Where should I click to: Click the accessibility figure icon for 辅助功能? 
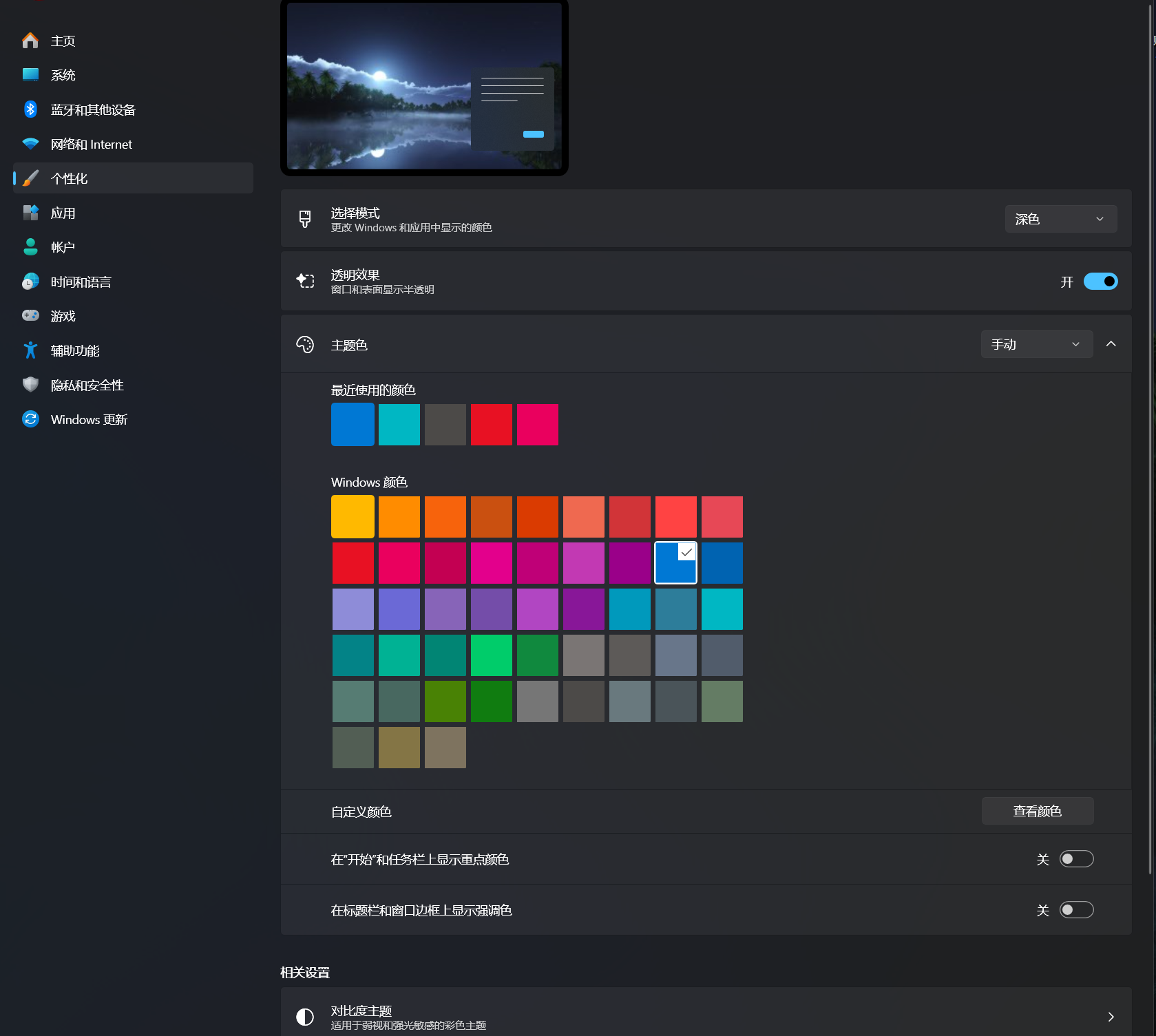(30, 350)
